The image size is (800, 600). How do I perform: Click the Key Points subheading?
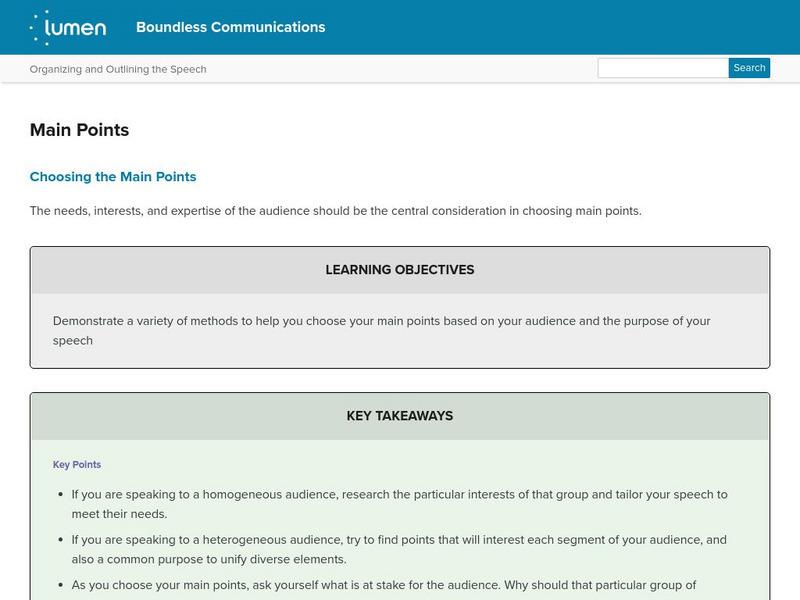tap(77, 465)
